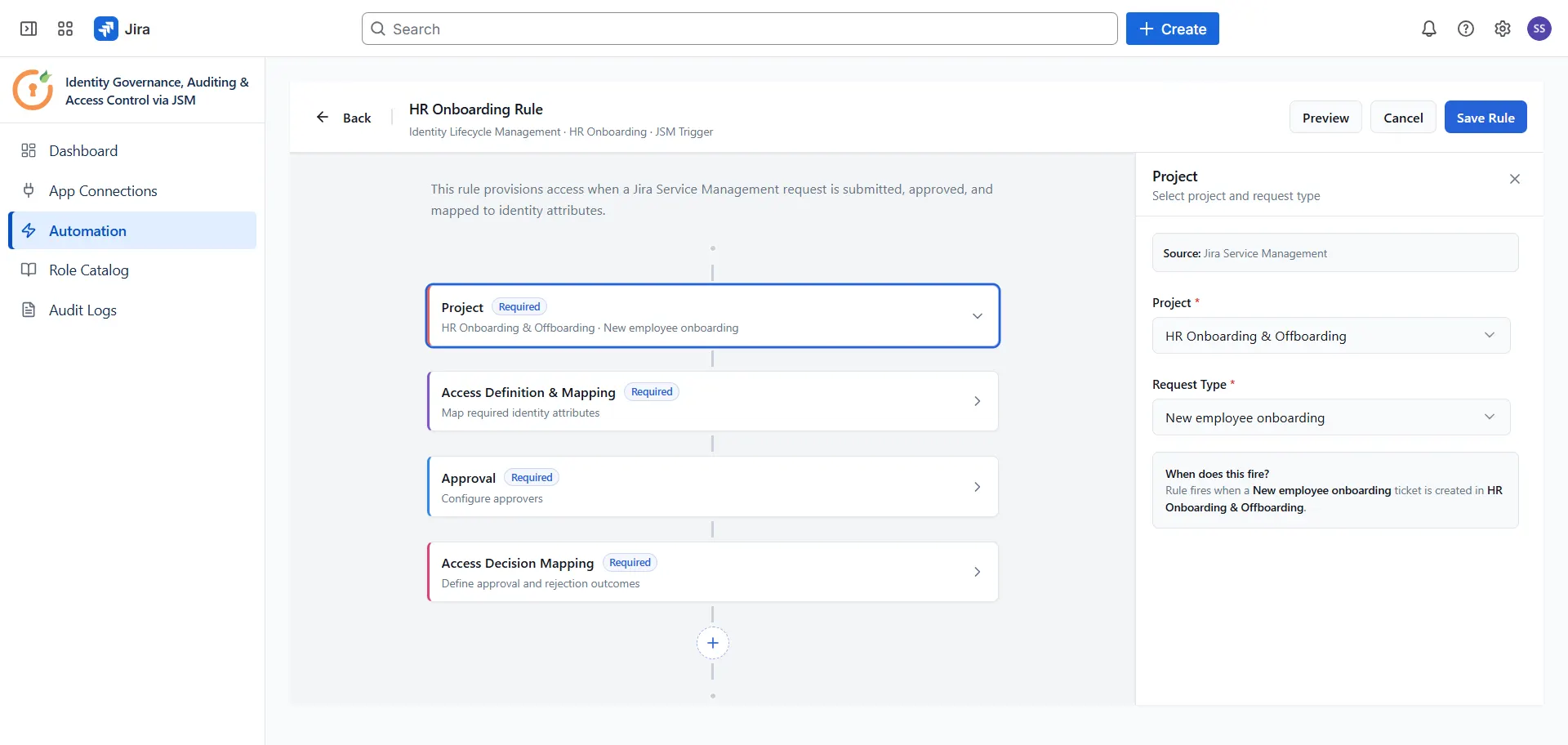Screen dimensions: 1568x745
Task: Open the help question mark icon
Action: coord(1466,29)
